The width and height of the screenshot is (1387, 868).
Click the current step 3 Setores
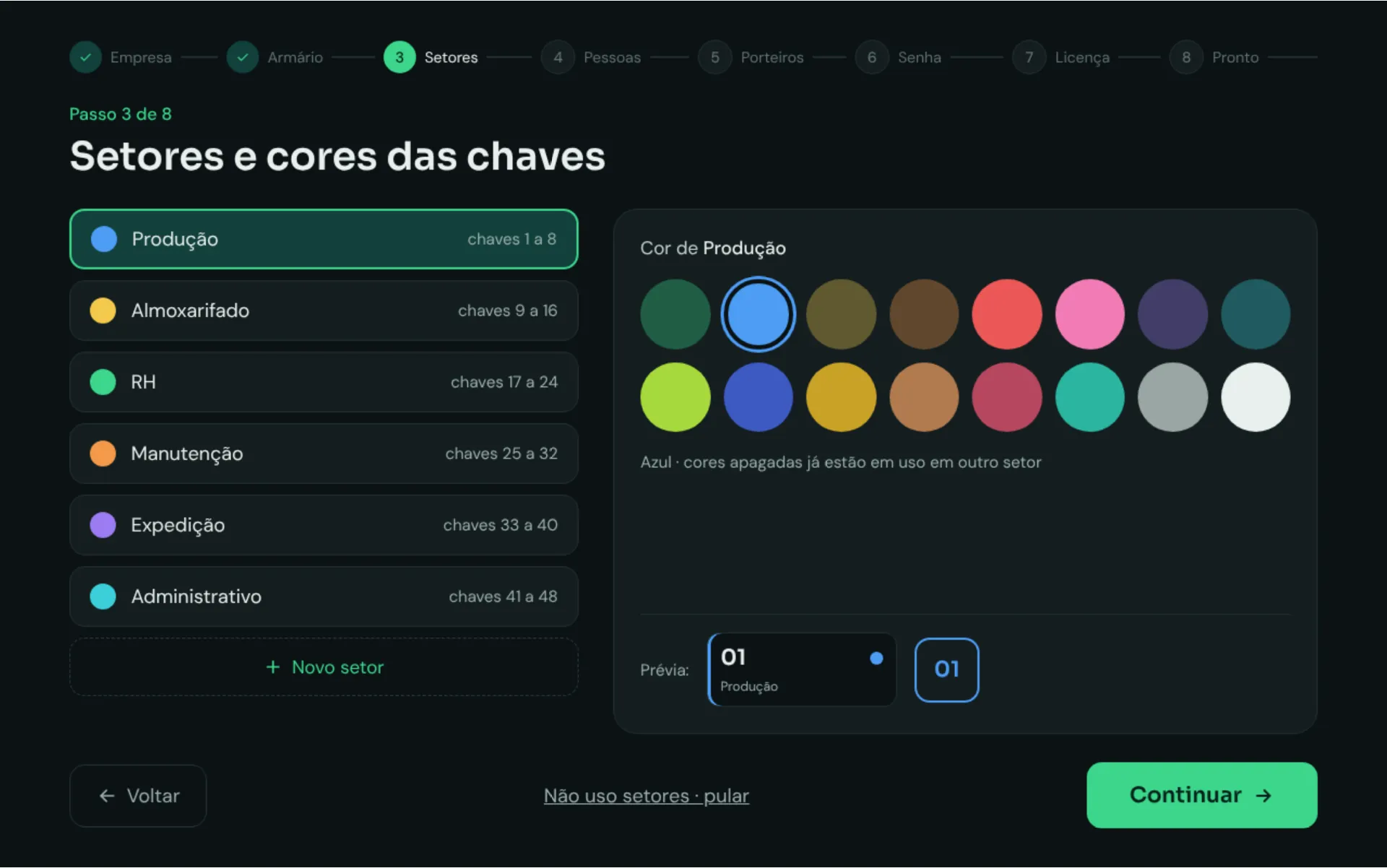pyautogui.click(x=431, y=57)
